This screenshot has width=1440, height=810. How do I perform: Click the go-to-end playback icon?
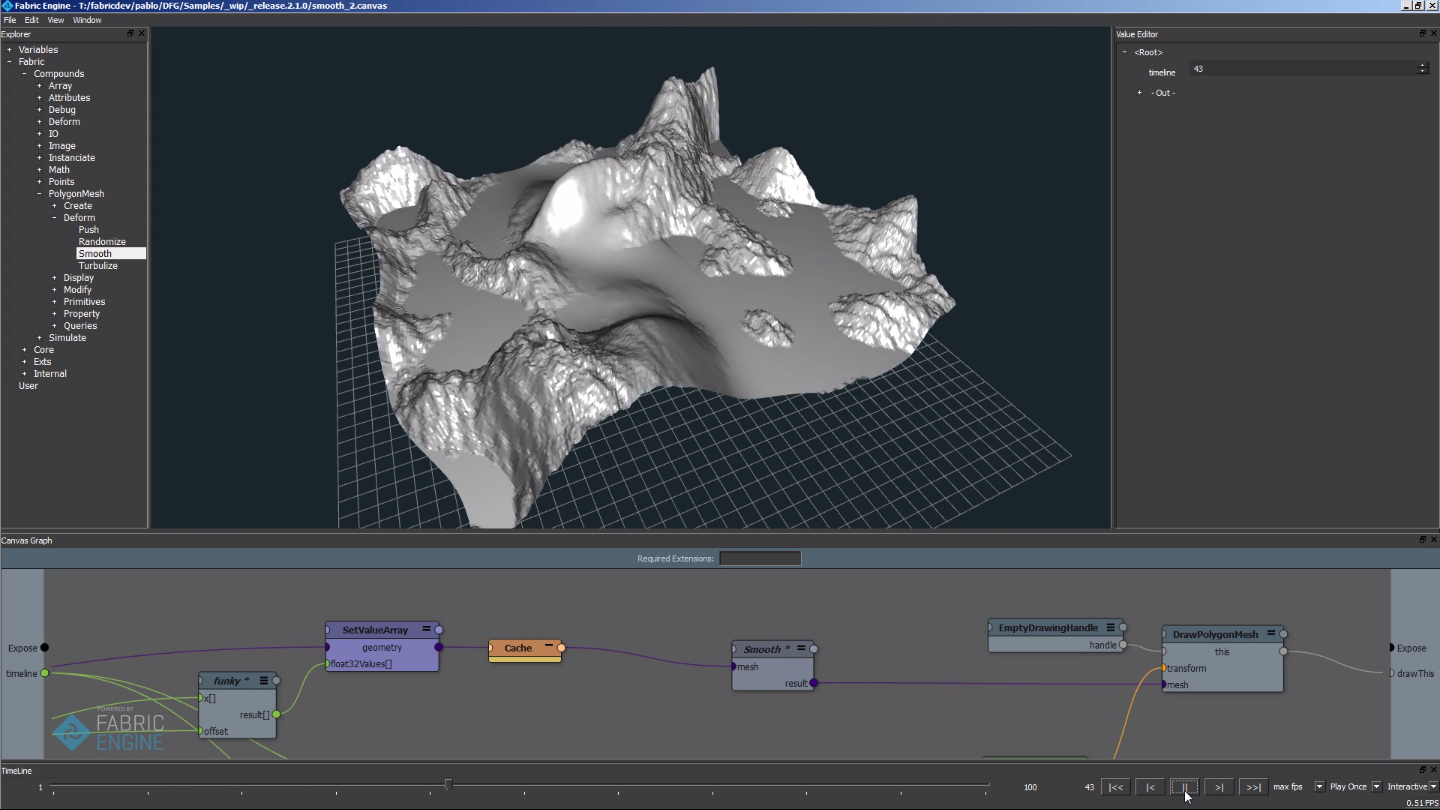[x=1253, y=787]
